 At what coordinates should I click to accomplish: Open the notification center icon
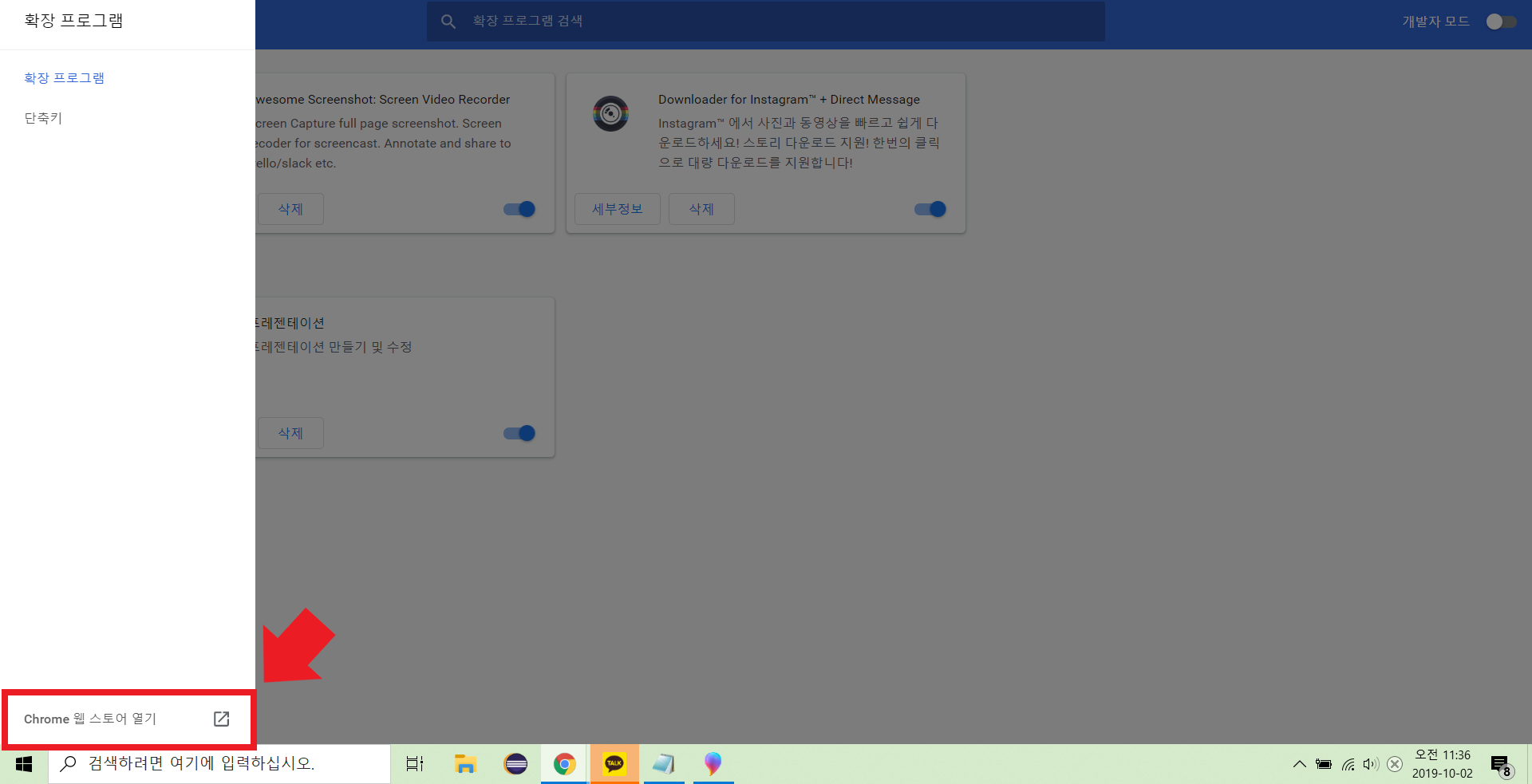pyautogui.click(x=1502, y=766)
